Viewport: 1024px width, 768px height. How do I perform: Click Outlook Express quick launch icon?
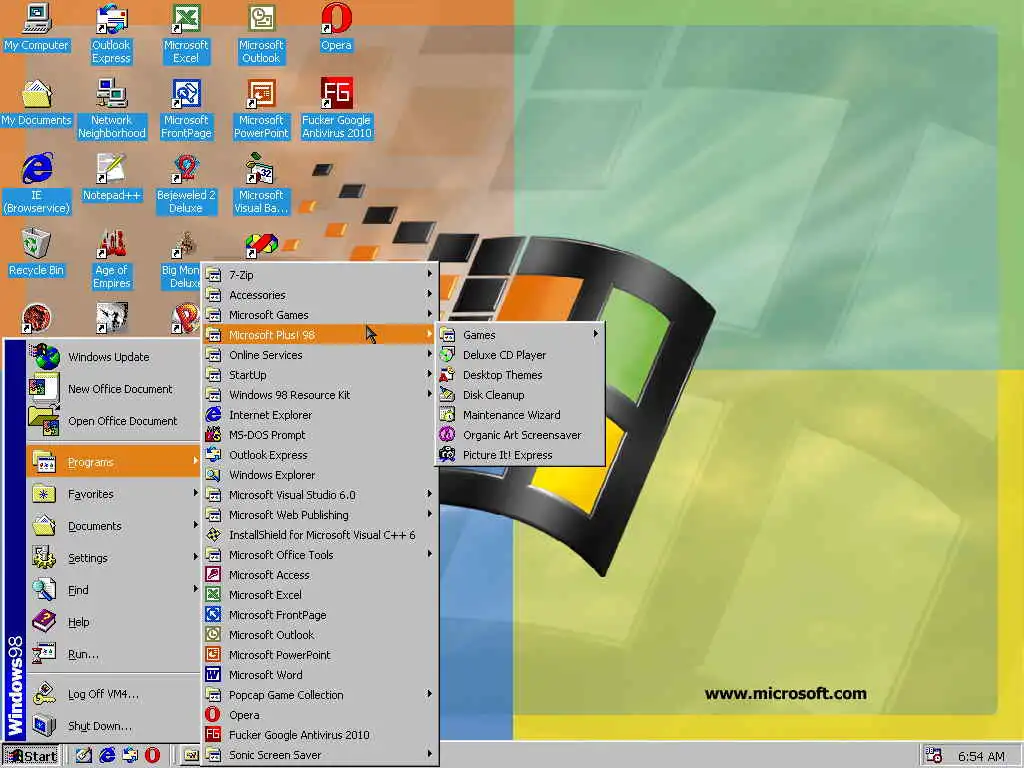click(130, 756)
